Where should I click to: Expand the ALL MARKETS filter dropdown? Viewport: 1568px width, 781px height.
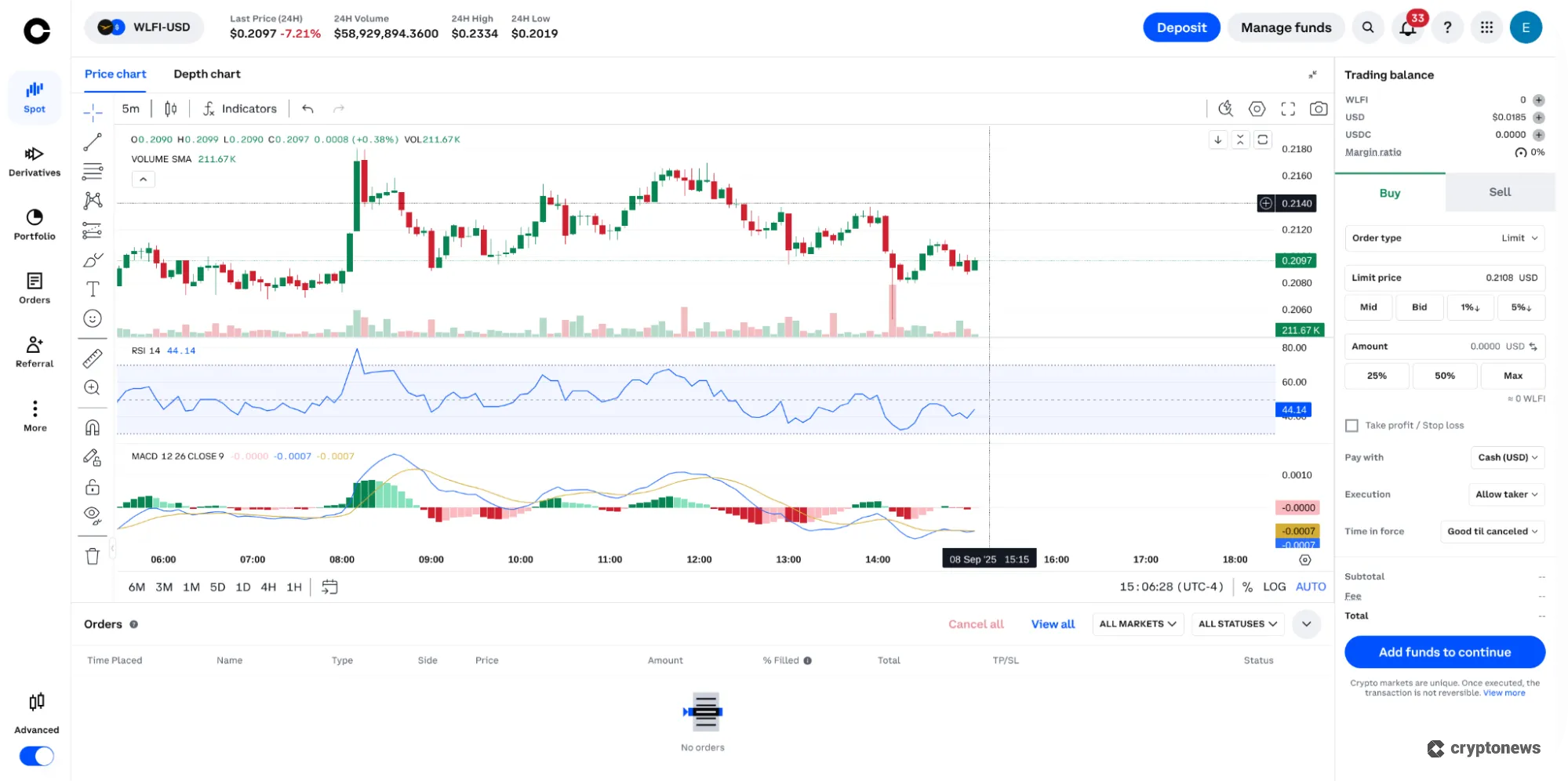coord(1137,623)
